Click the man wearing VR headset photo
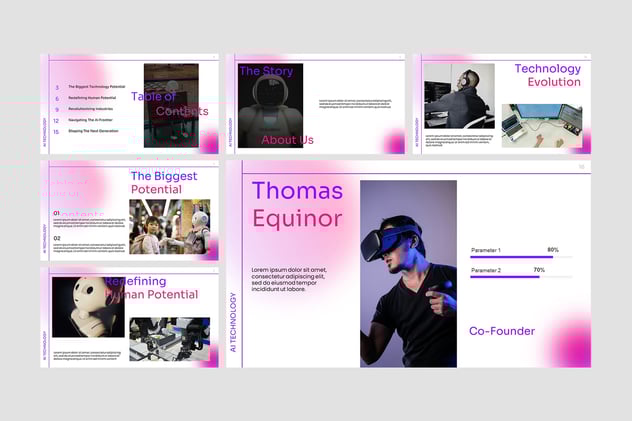 [x=408, y=273]
